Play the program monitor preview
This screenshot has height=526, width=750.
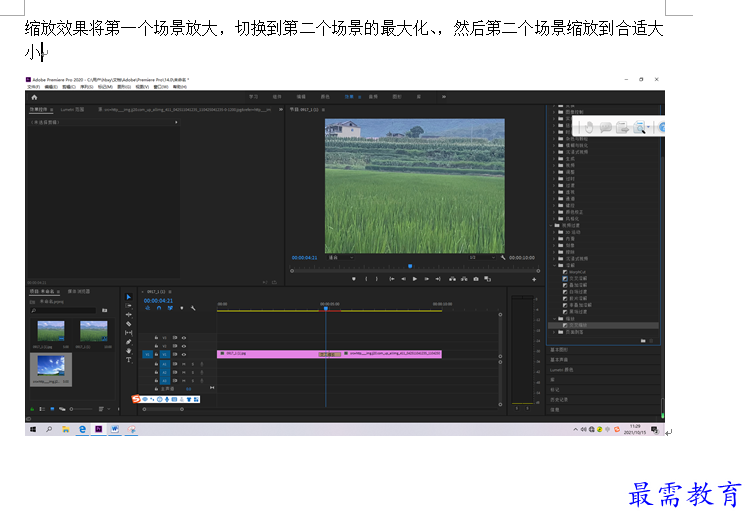point(415,279)
